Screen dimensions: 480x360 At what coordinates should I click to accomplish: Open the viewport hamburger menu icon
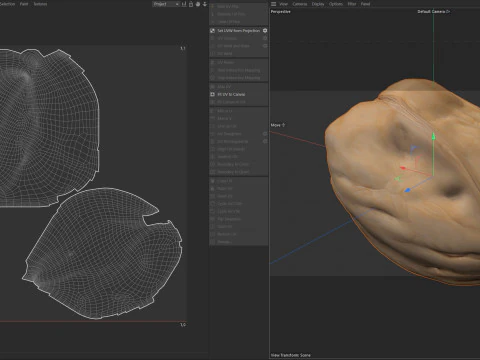pos(273,4)
